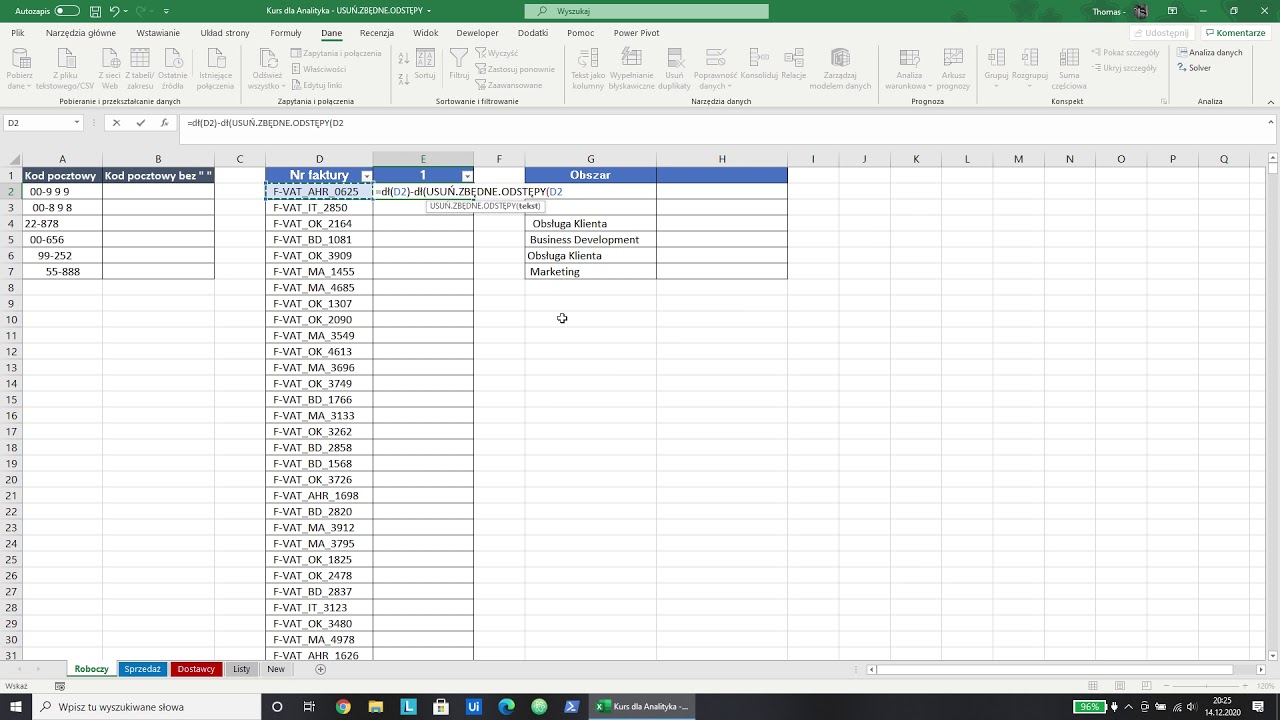Switch to Wstawianie tab
This screenshot has width=1280, height=720.
coord(158,33)
